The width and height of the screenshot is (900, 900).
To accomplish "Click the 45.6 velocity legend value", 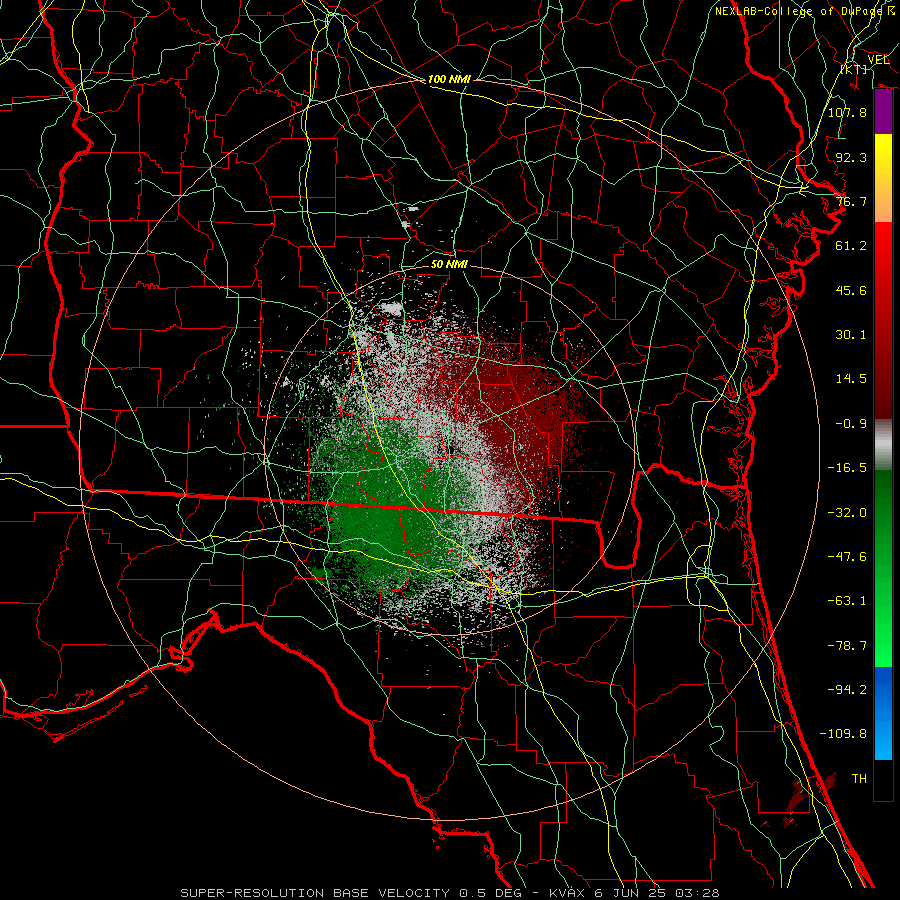I will click(851, 290).
